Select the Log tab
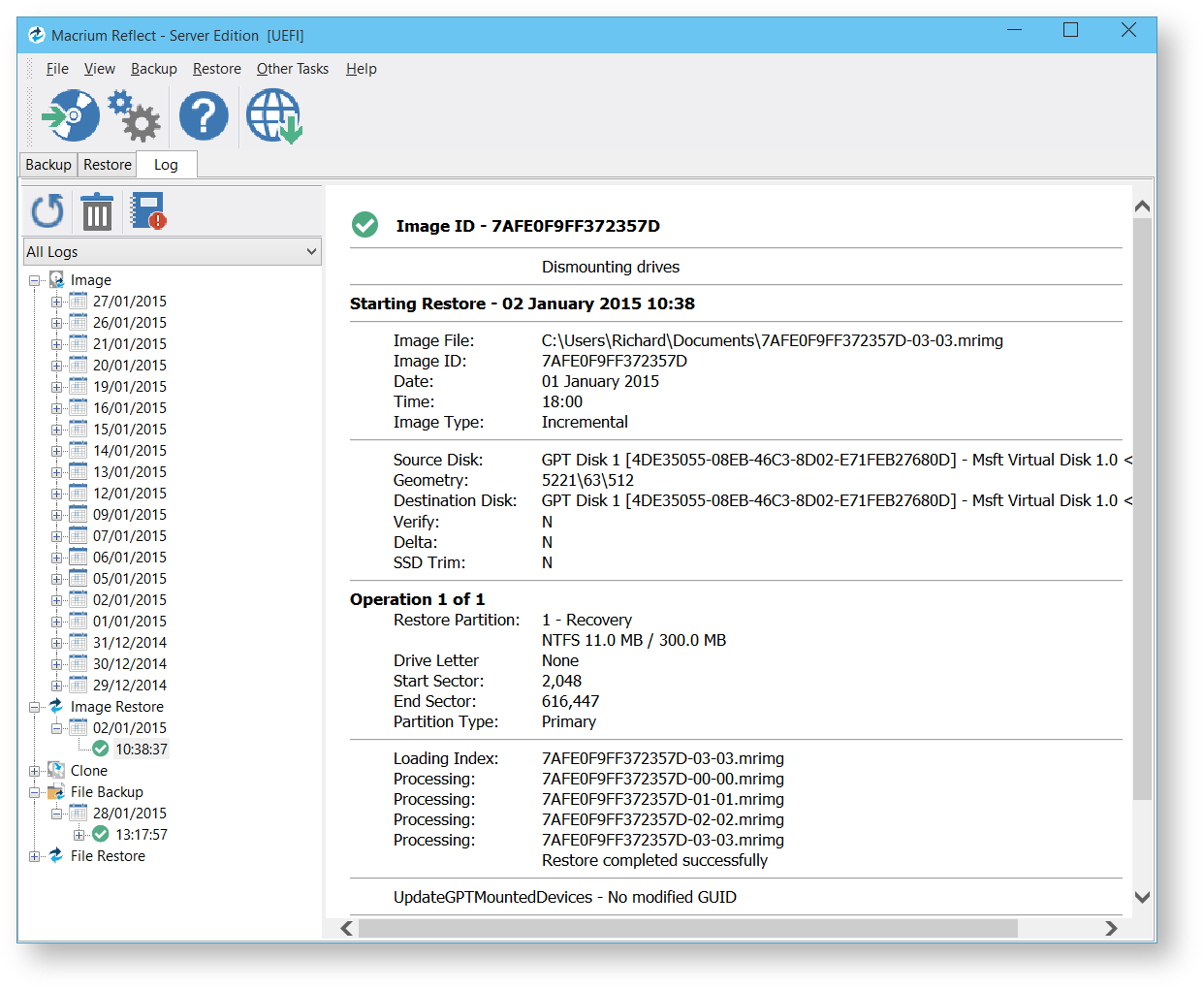Screen dimensions: 1204x990 pyautogui.click(x=167, y=165)
